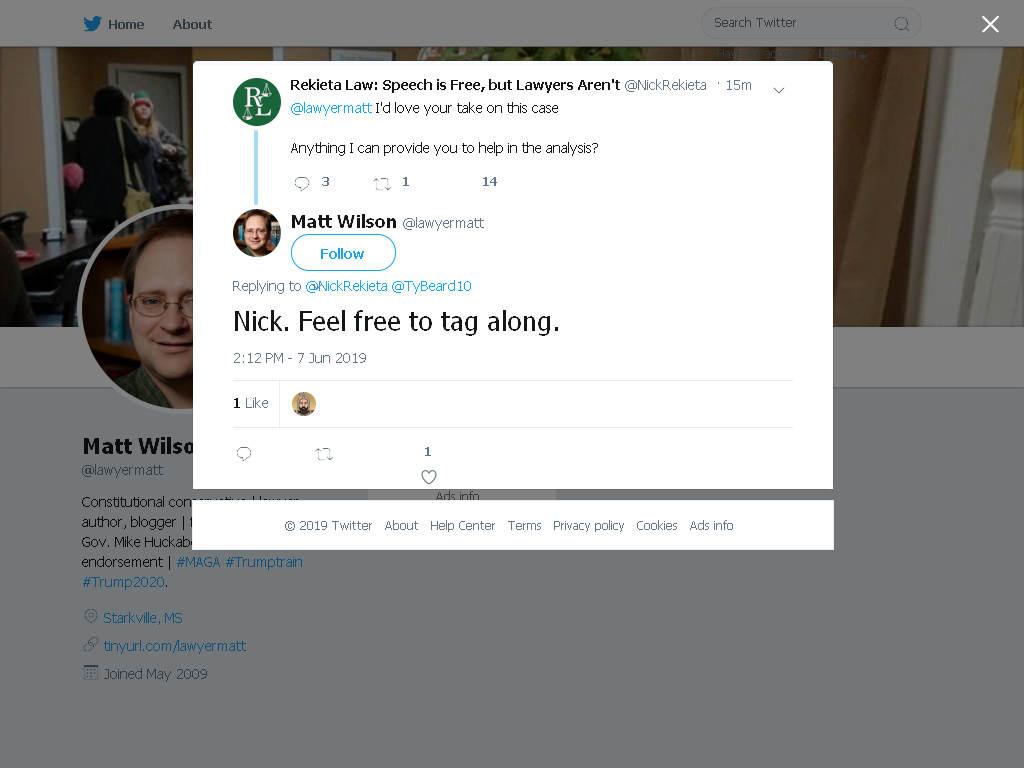The height and width of the screenshot is (768, 1024).
Task: Follow Matt Wilson
Action: click(343, 253)
